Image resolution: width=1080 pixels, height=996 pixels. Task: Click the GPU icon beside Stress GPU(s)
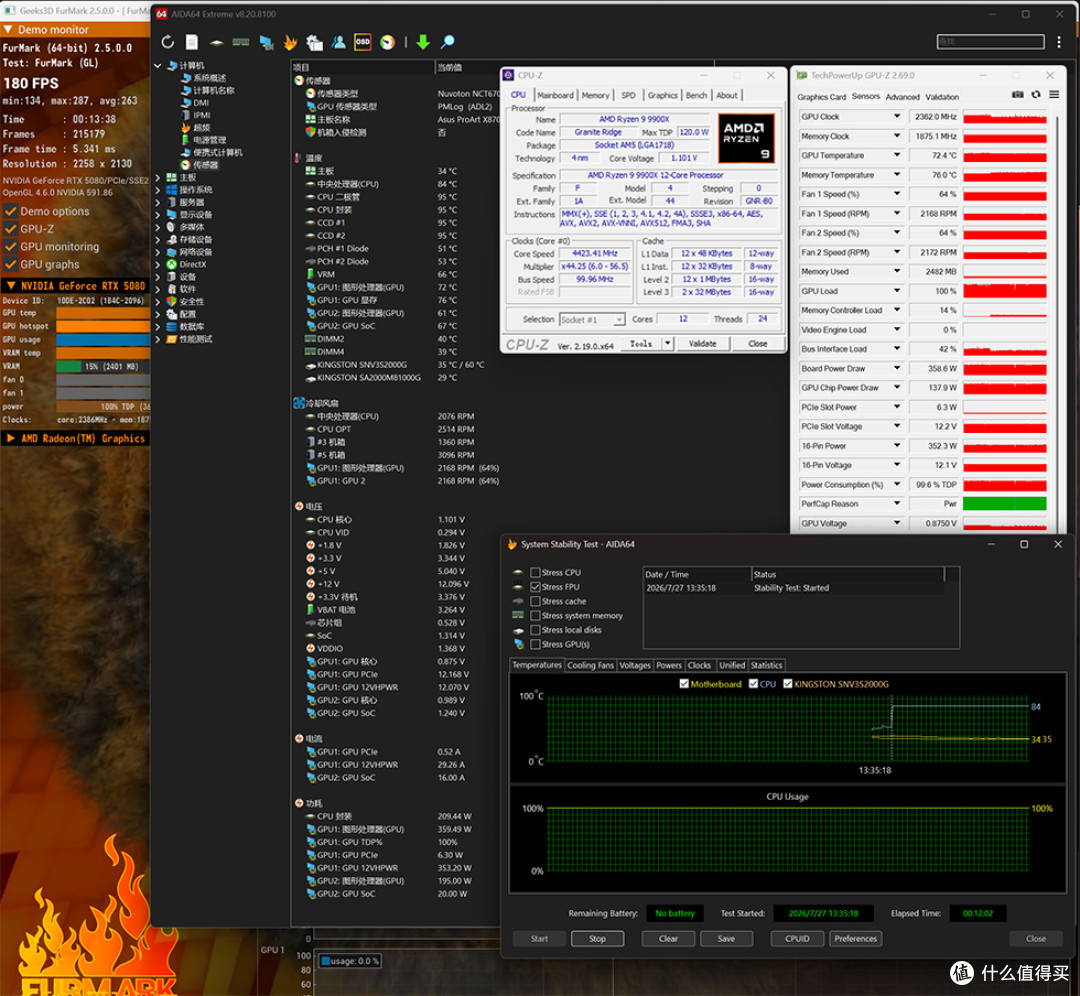(x=519, y=644)
